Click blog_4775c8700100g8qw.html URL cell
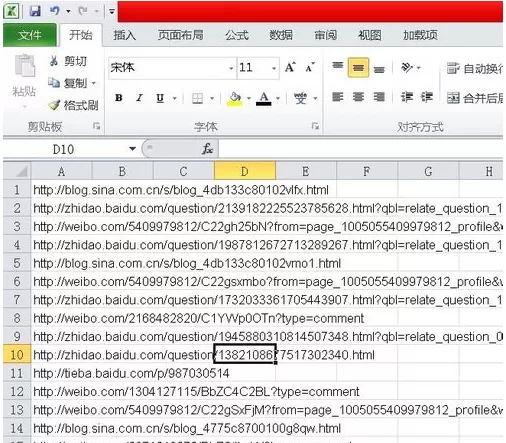The width and height of the screenshot is (506, 443). (187, 428)
